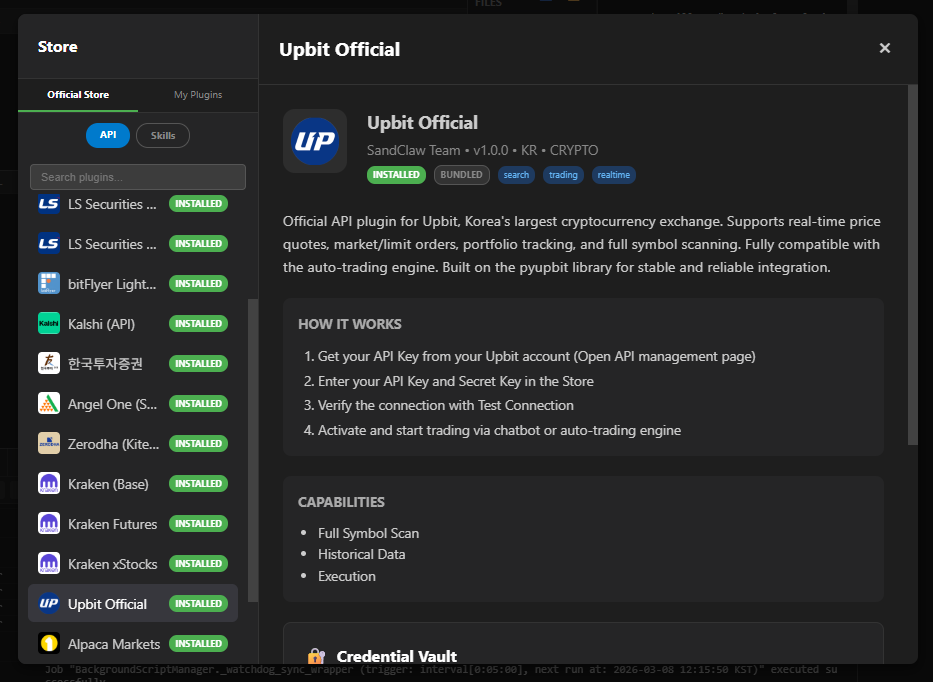Click the INSTALLED badge on the Kalshi (API) row
The width and height of the screenshot is (933, 682).
[198, 323]
